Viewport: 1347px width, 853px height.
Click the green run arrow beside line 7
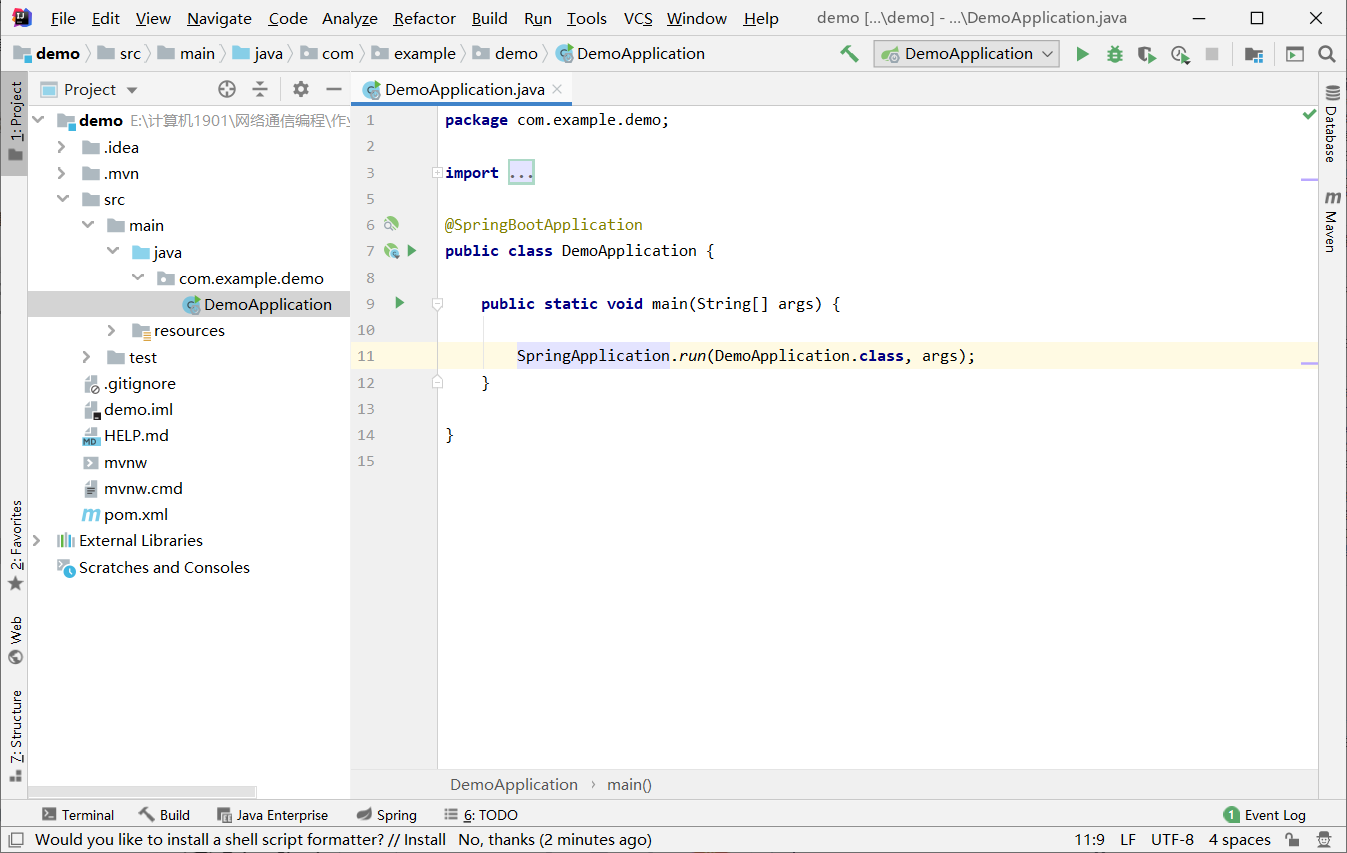pyautogui.click(x=412, y=250)
